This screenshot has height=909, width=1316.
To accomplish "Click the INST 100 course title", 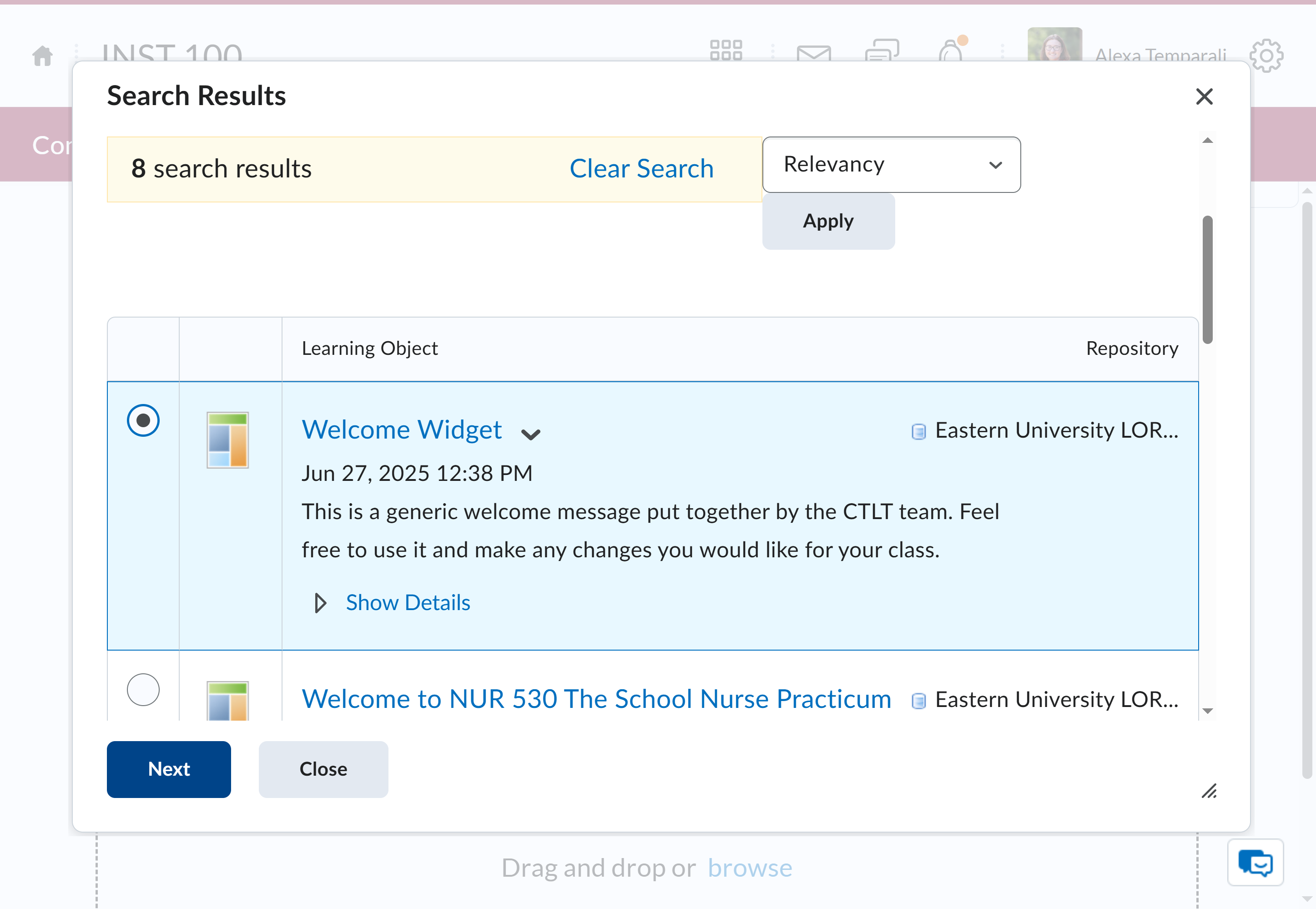I will pyautogui.click(x=172, y=53).
